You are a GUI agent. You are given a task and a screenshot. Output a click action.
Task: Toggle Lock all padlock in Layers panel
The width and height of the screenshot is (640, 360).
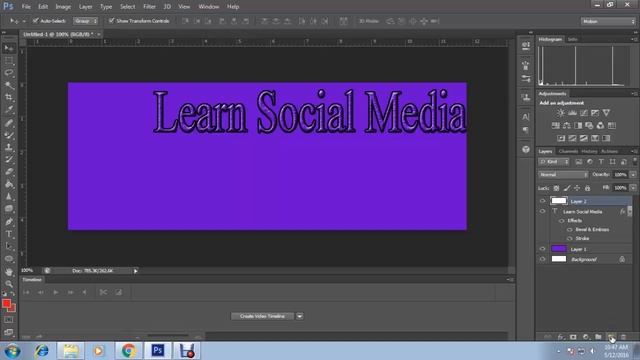pyautogui.click(x=587, y=188)
